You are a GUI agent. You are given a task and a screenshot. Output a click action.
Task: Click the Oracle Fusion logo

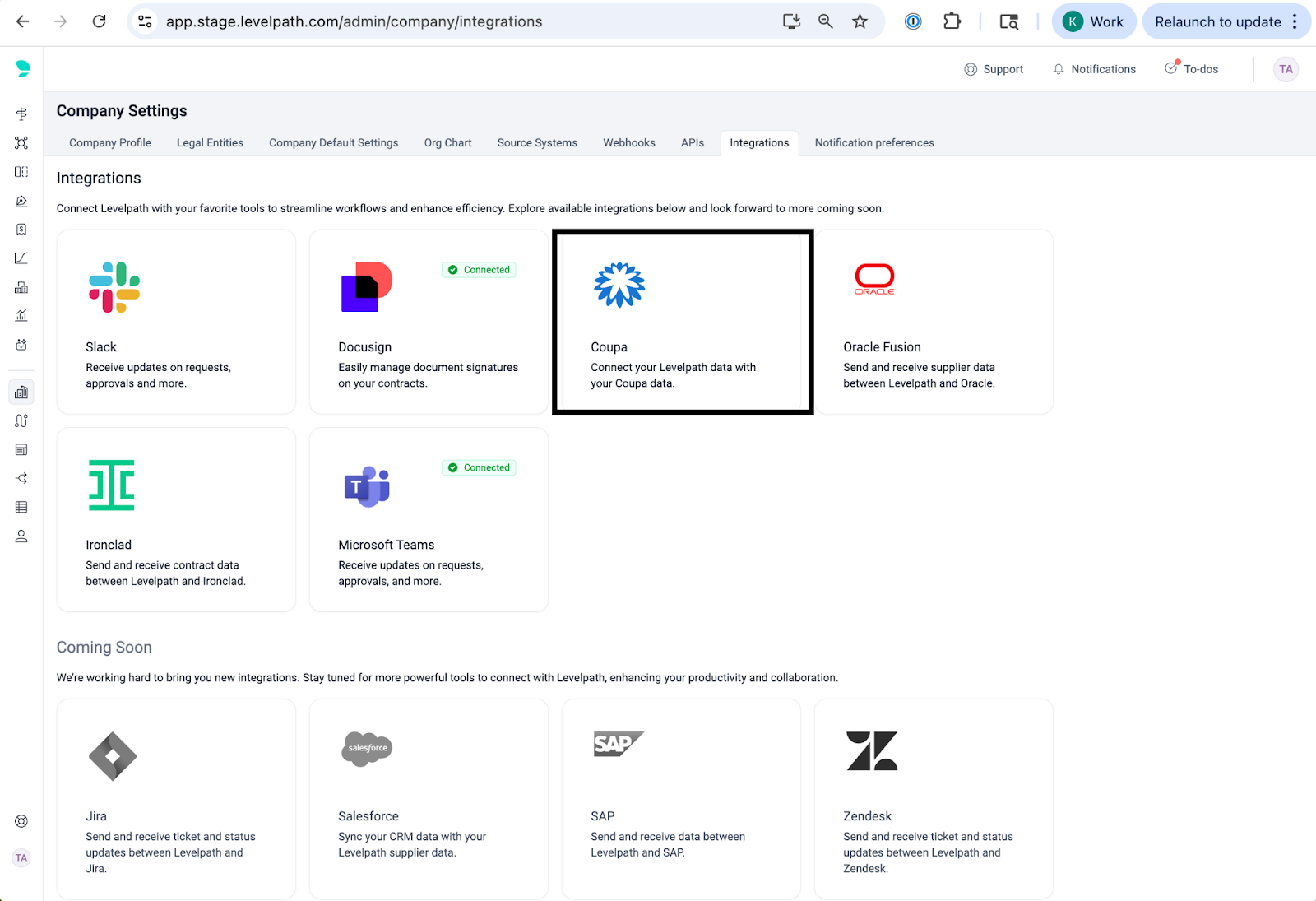[873, 280]
